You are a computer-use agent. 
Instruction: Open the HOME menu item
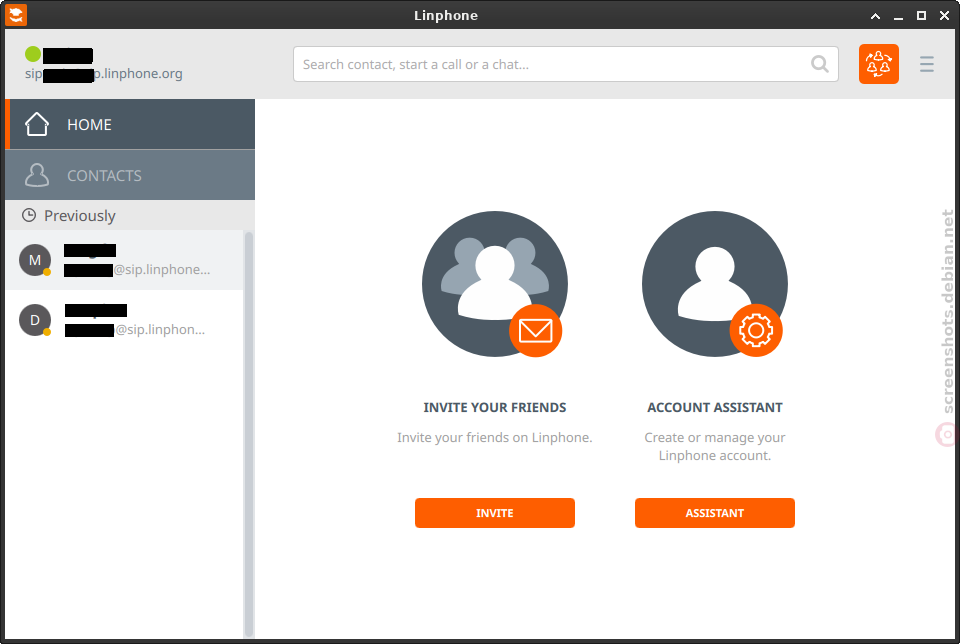(130, 124)
